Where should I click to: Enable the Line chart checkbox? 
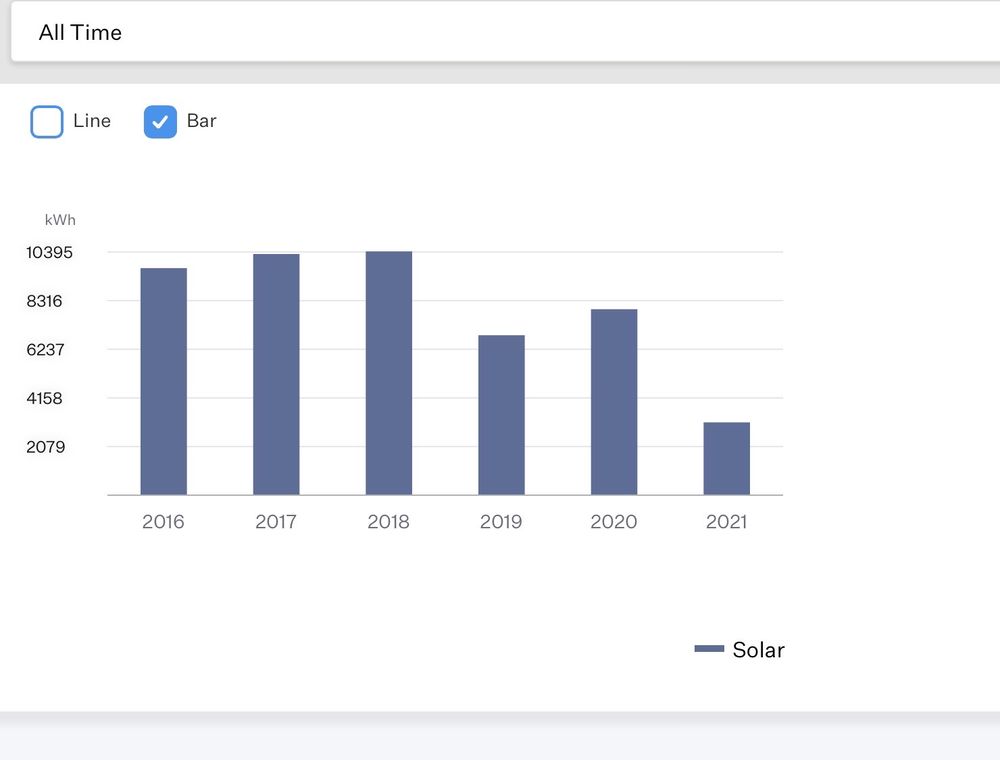(x=47, y=122)
